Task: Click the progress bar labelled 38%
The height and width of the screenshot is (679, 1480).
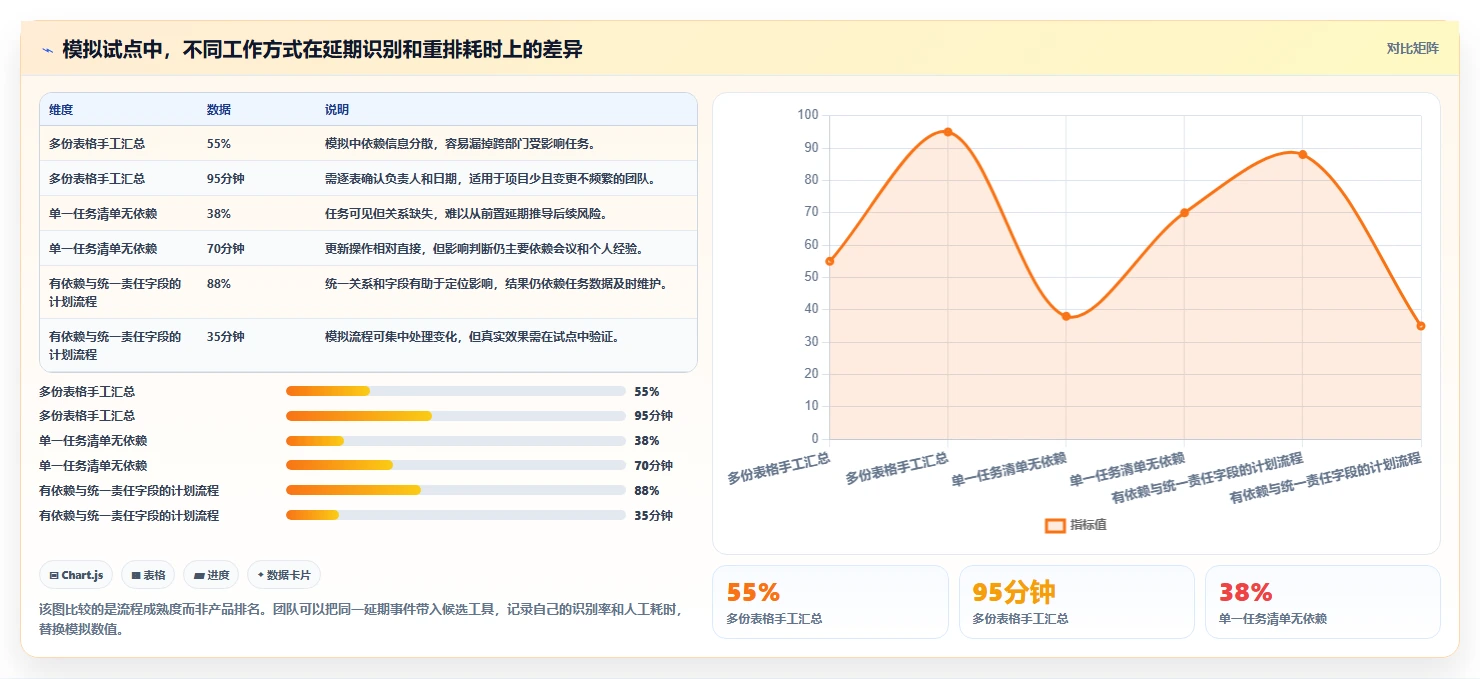Action: (x=455, y=441)
